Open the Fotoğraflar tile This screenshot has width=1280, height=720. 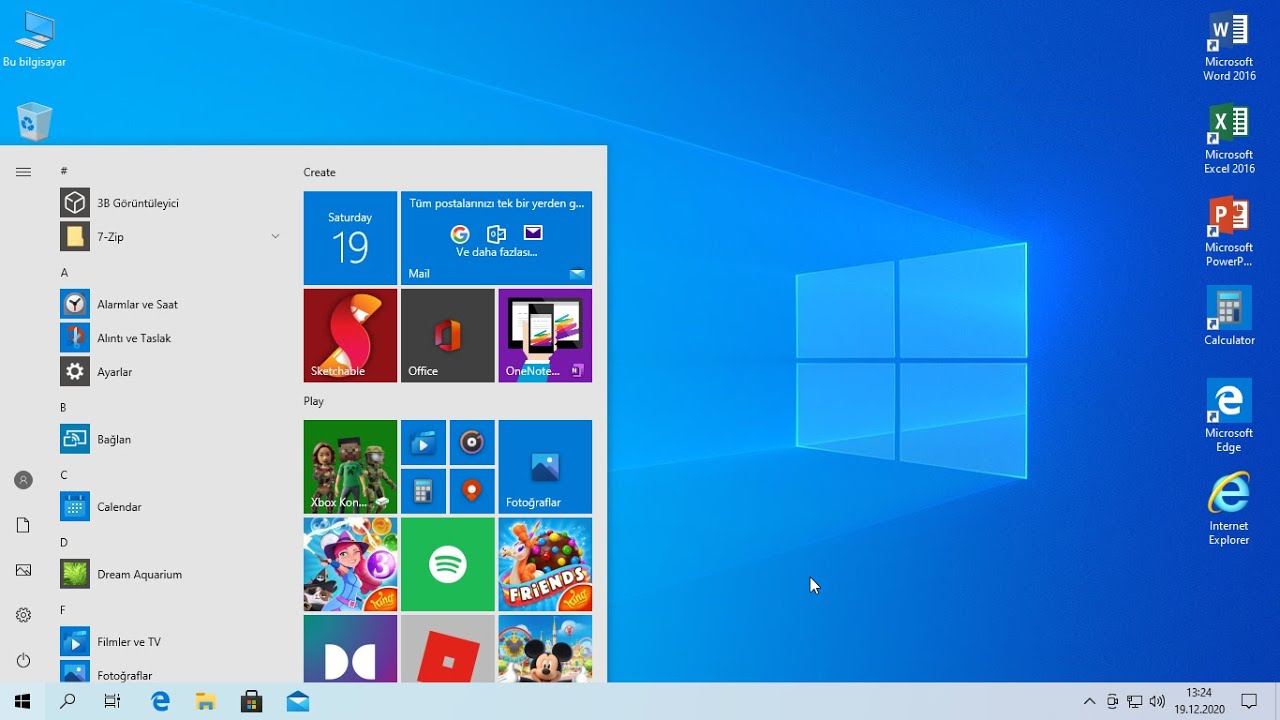[545, 467]
